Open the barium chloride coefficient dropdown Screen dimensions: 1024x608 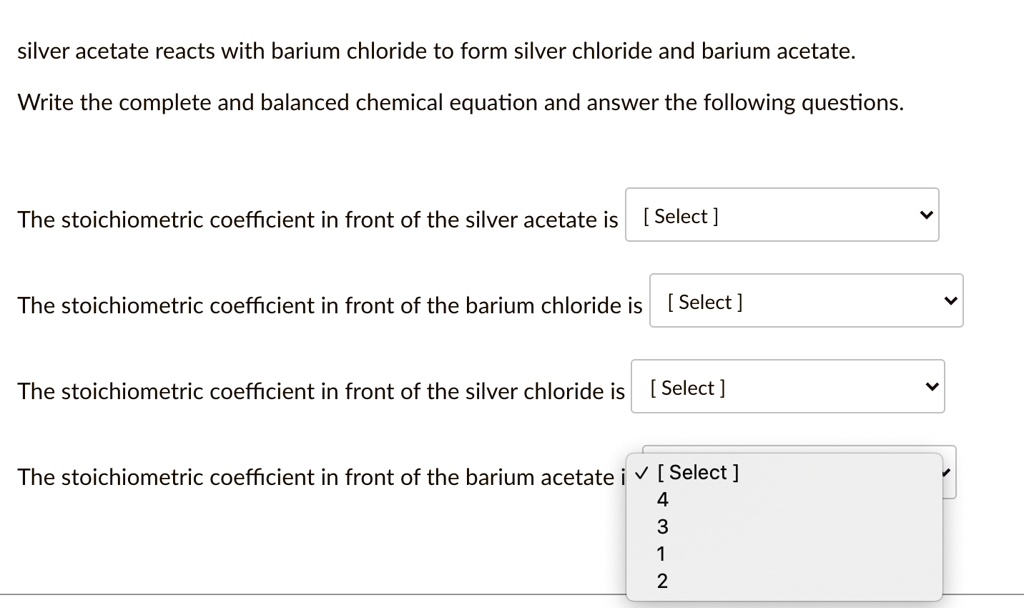pos(806,300)
